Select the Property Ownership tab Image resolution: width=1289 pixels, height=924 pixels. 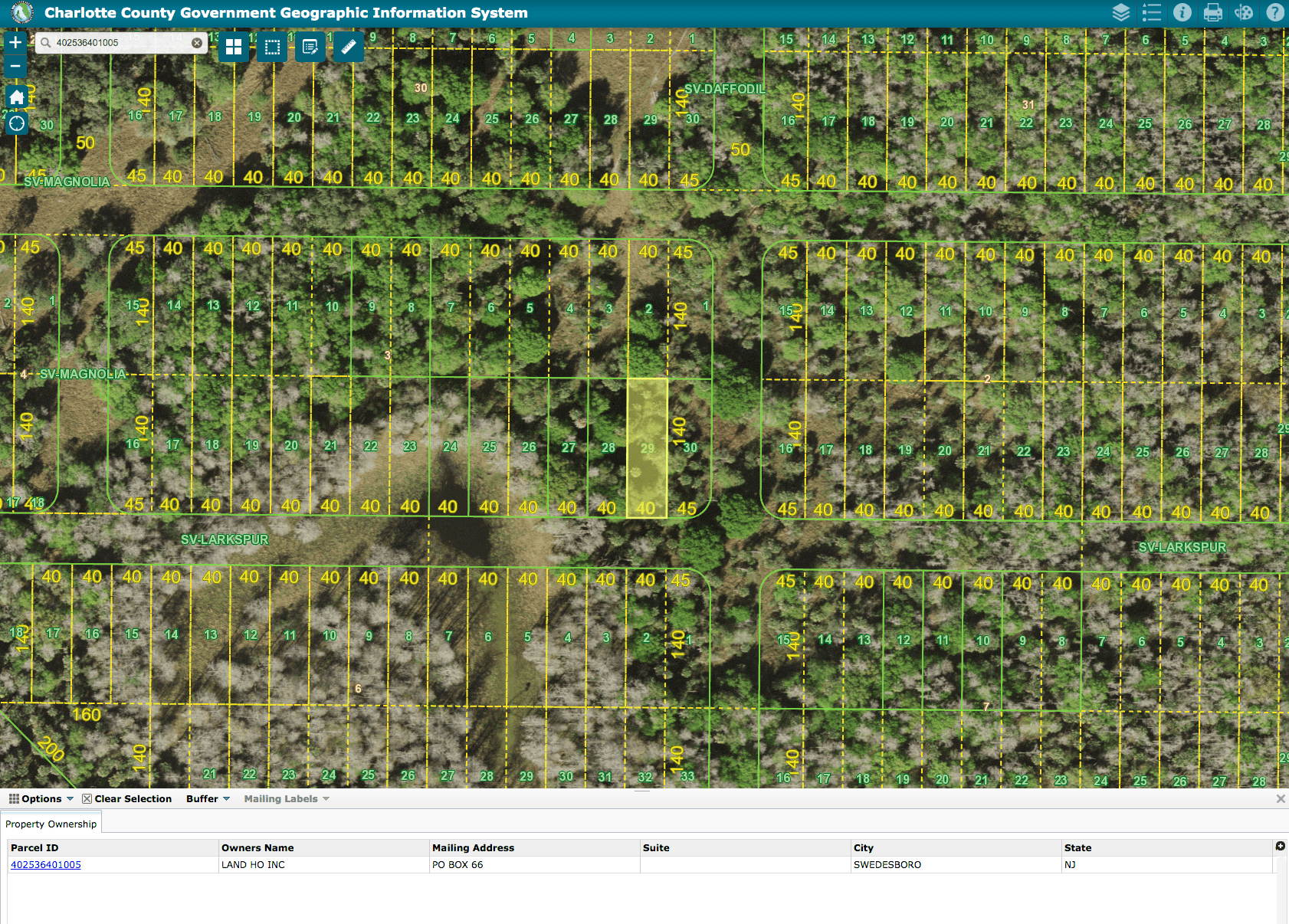(x=51, y=824)
